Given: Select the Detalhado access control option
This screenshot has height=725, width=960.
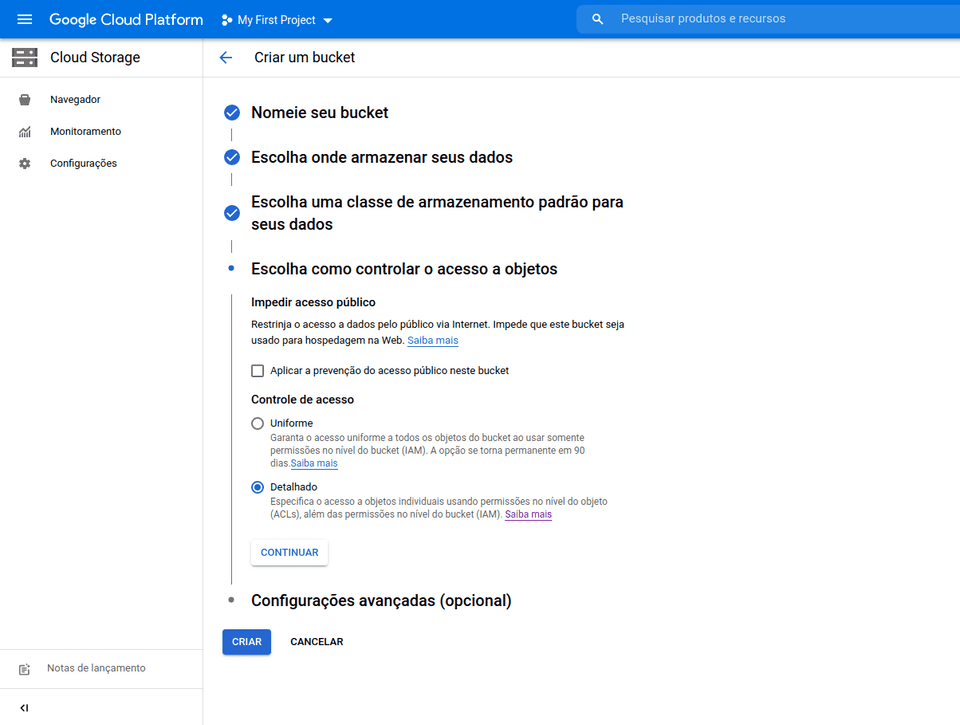Looking at the screenshot, I should coord(258,488).
